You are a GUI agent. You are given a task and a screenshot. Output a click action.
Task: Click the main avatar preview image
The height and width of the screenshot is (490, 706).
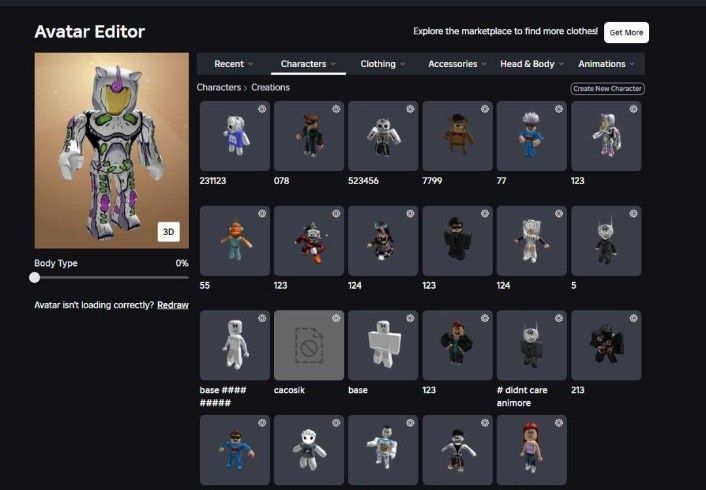[x=112, y=150]
